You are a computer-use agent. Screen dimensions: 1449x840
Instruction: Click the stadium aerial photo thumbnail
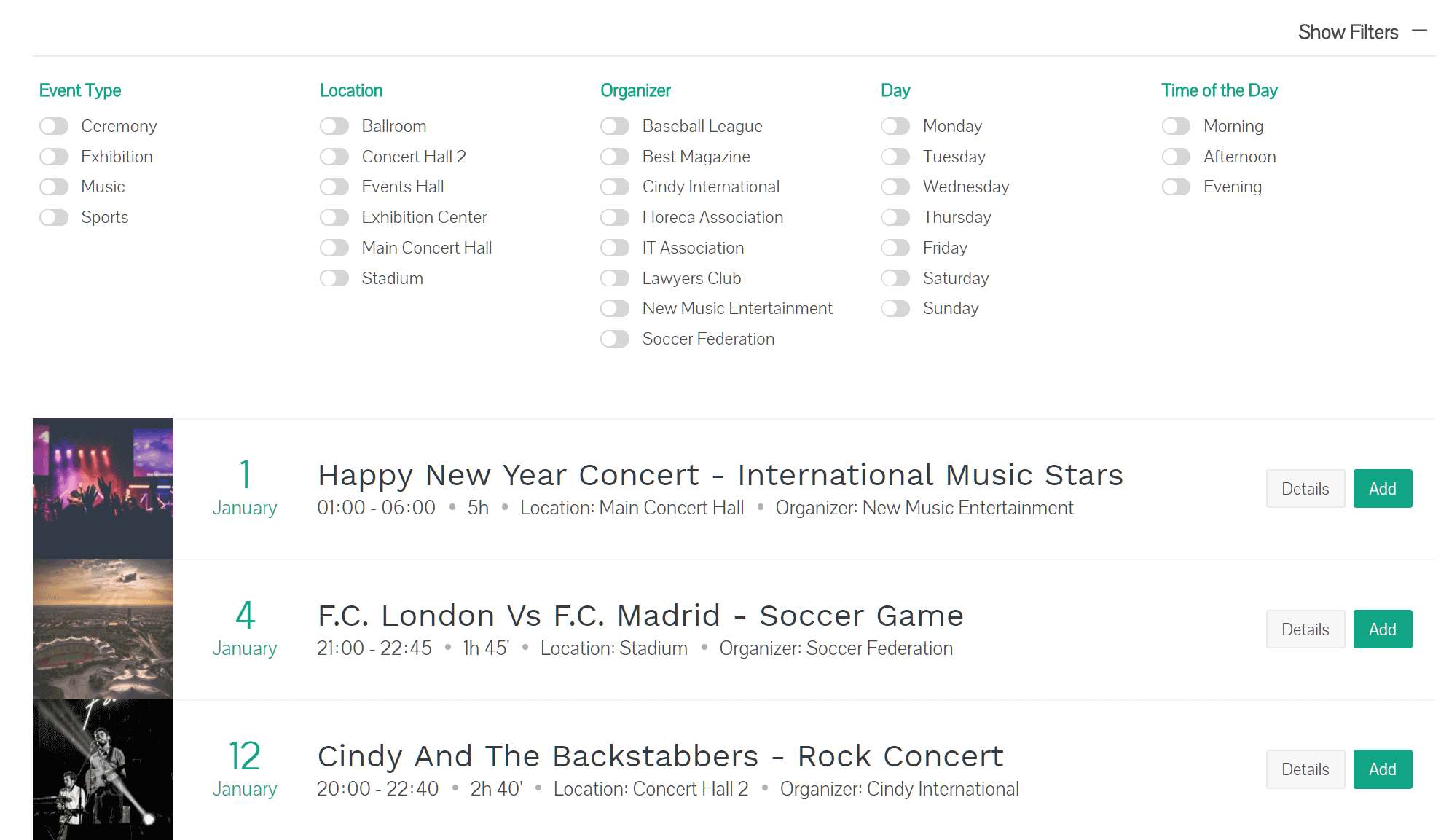103,629
